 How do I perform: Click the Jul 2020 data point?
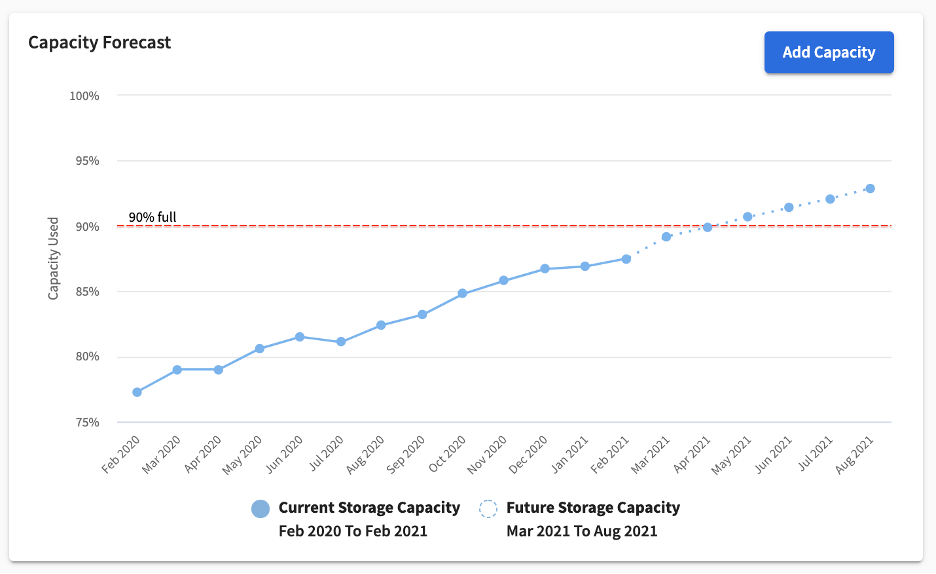(341, 342)
